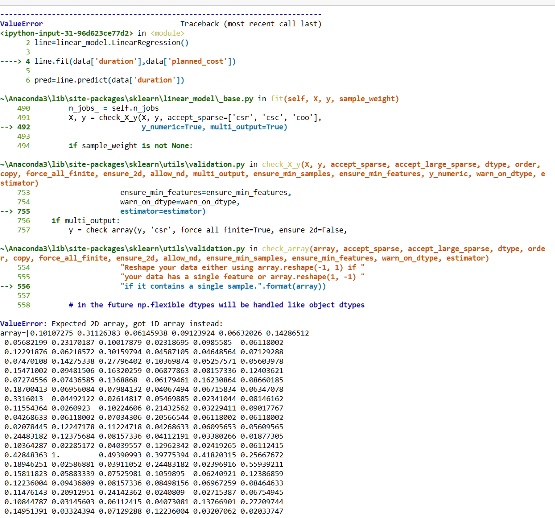Select the line.fit(data['duration'],data['planned_cost']) line
Viewport: 555px width, 518px height.
click(x=135, y=61)
